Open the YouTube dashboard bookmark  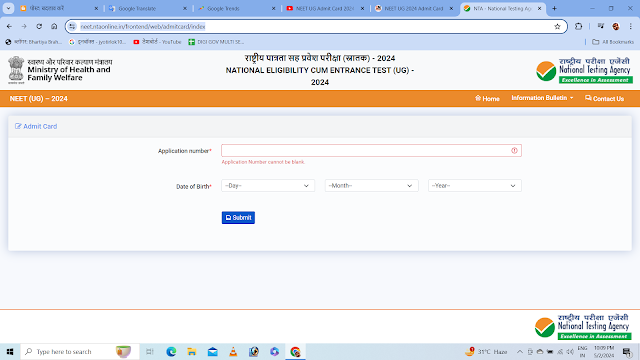(157, 42)
